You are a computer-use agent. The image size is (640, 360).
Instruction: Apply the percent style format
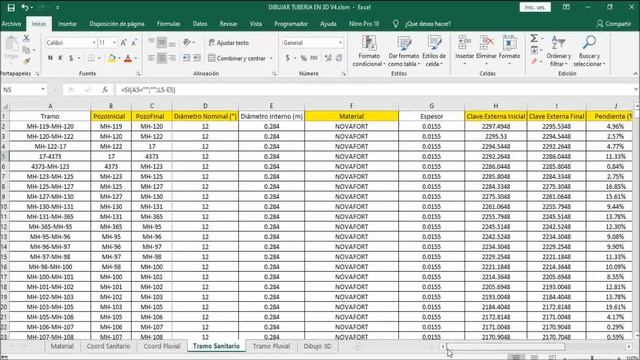tap(303, 58)
